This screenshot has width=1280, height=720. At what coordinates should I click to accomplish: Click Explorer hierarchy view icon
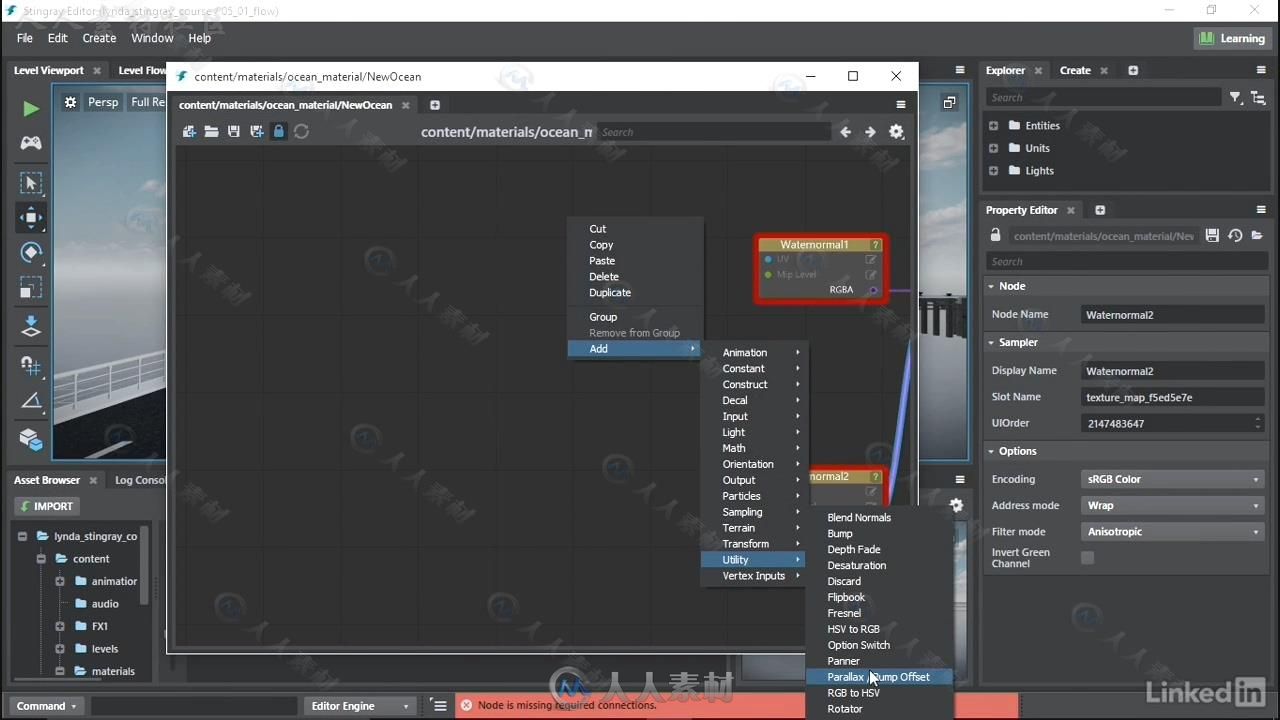1259,97
